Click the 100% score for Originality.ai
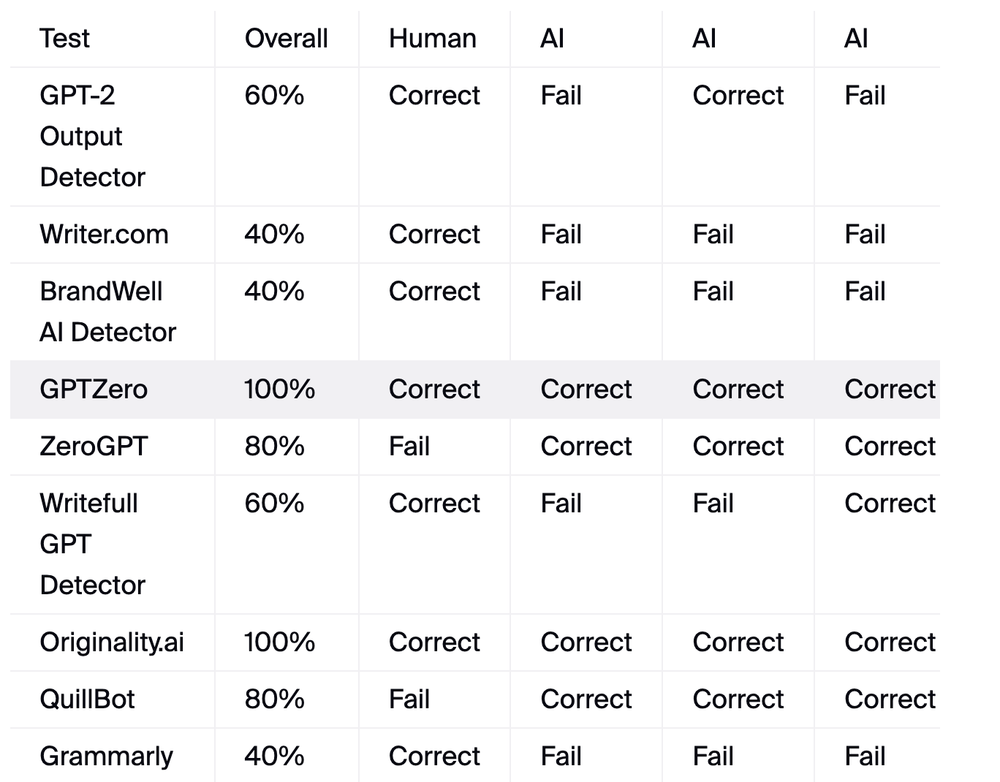 279,642
